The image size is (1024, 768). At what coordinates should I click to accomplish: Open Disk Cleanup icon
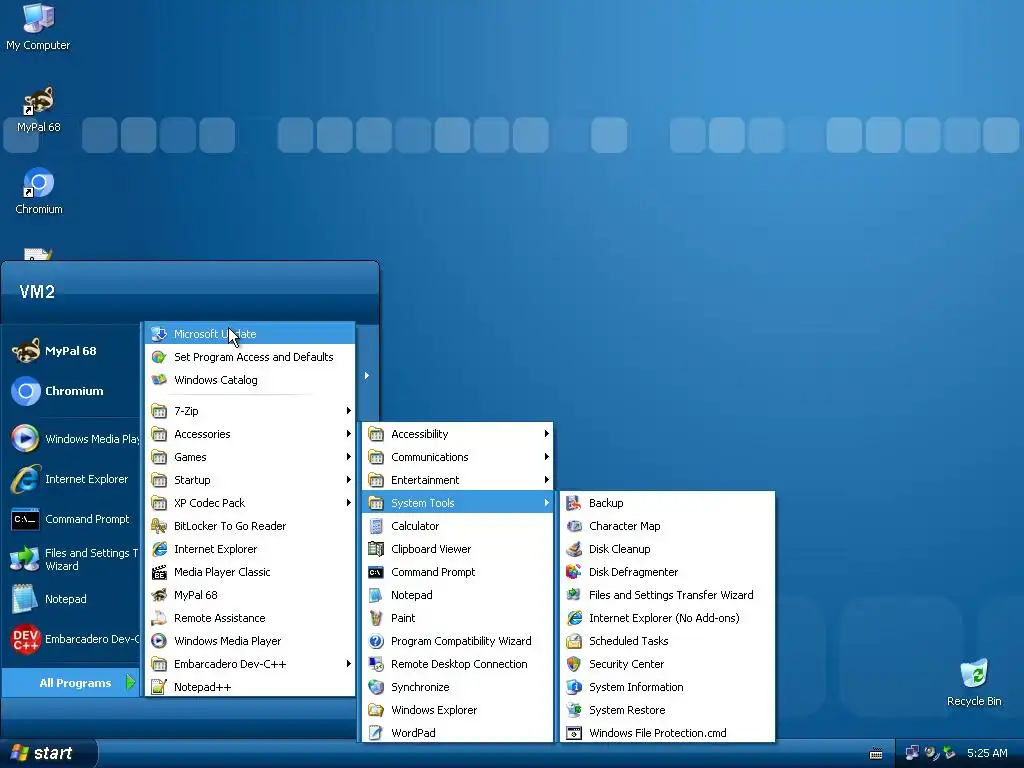[573, 549]
